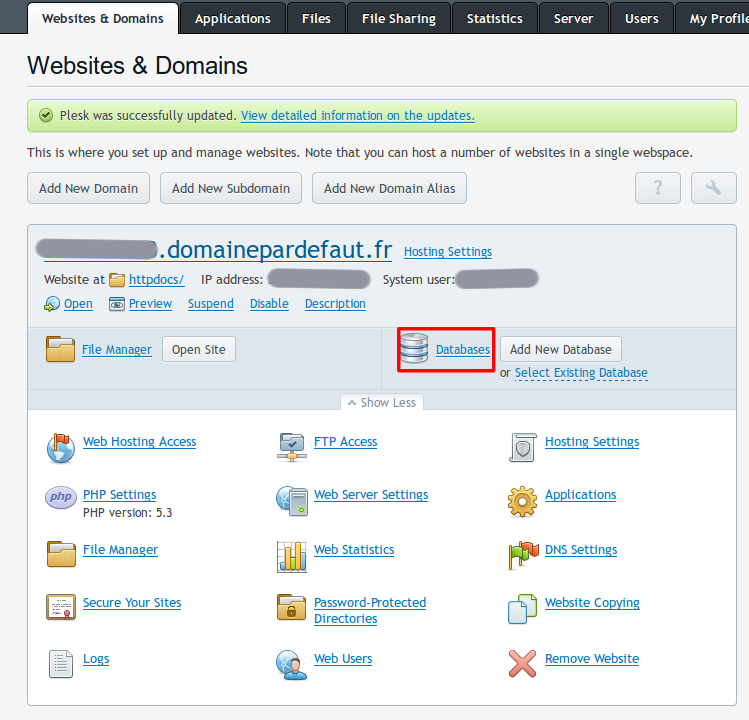Viewport: 749px width, 720px height.
Task: Click the Open Site button
Action: click(199, 349)
